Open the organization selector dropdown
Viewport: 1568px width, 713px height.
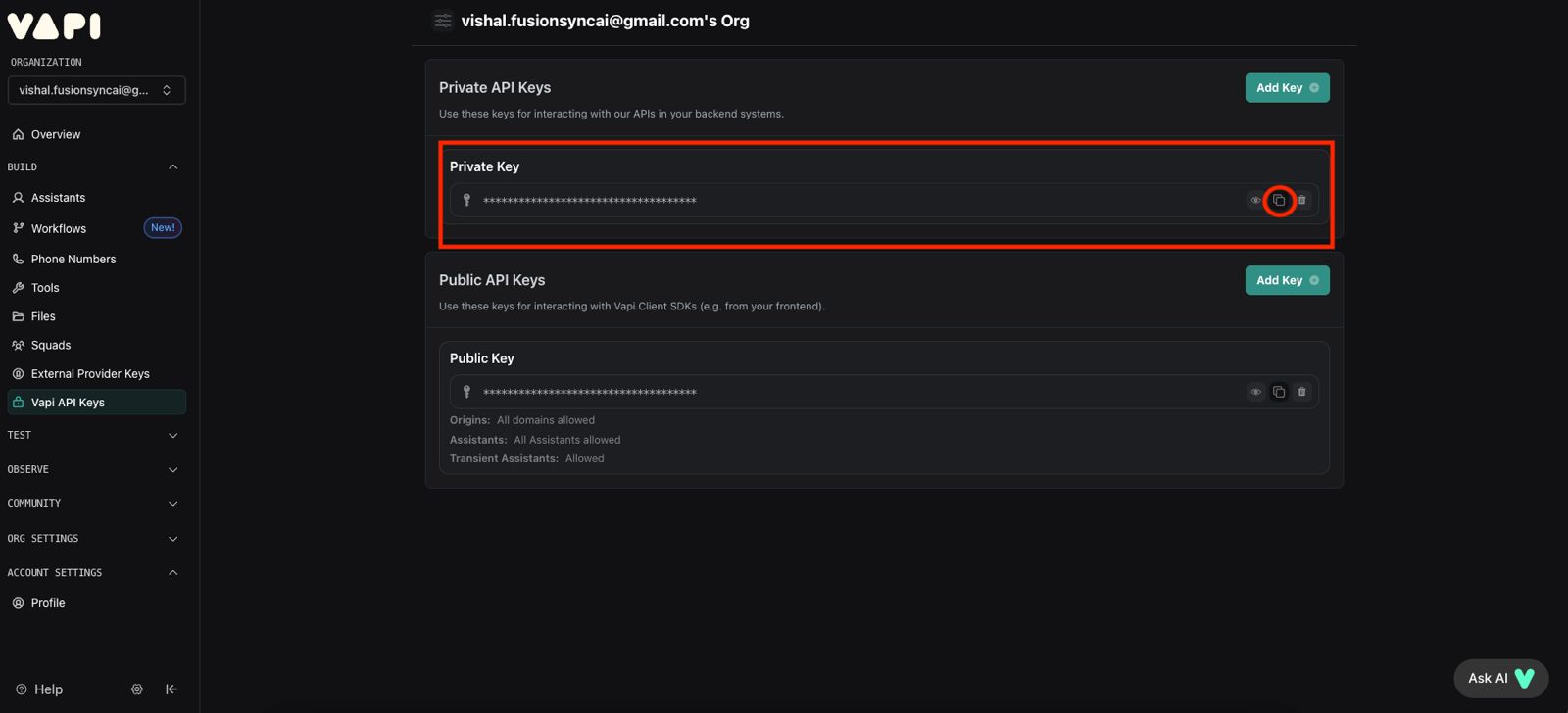coord(96,90)
